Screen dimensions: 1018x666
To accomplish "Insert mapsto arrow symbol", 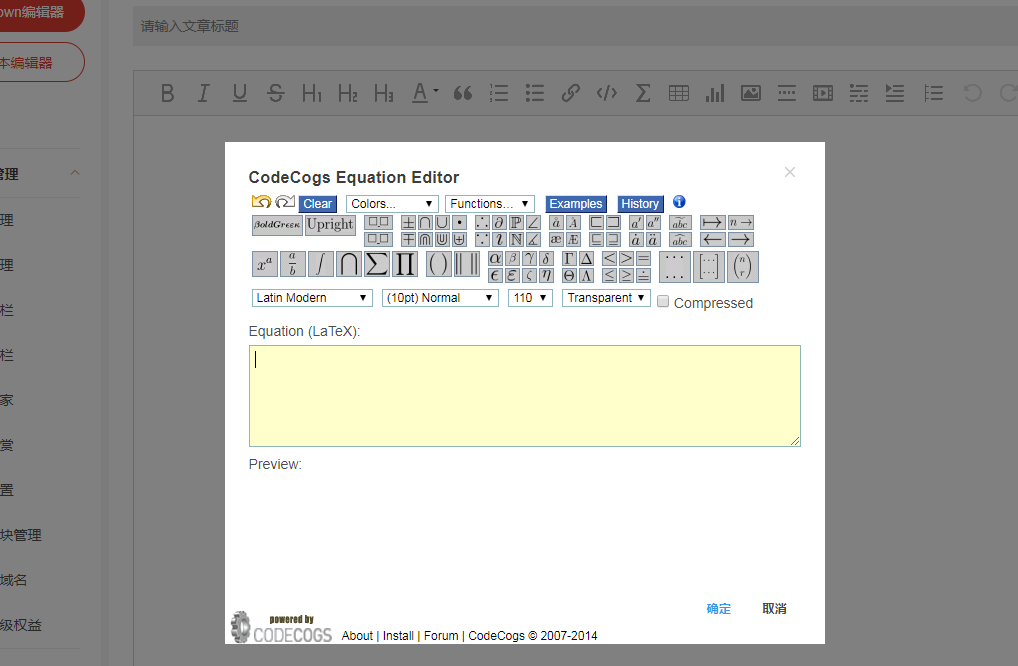I will [x=712, y=223].
